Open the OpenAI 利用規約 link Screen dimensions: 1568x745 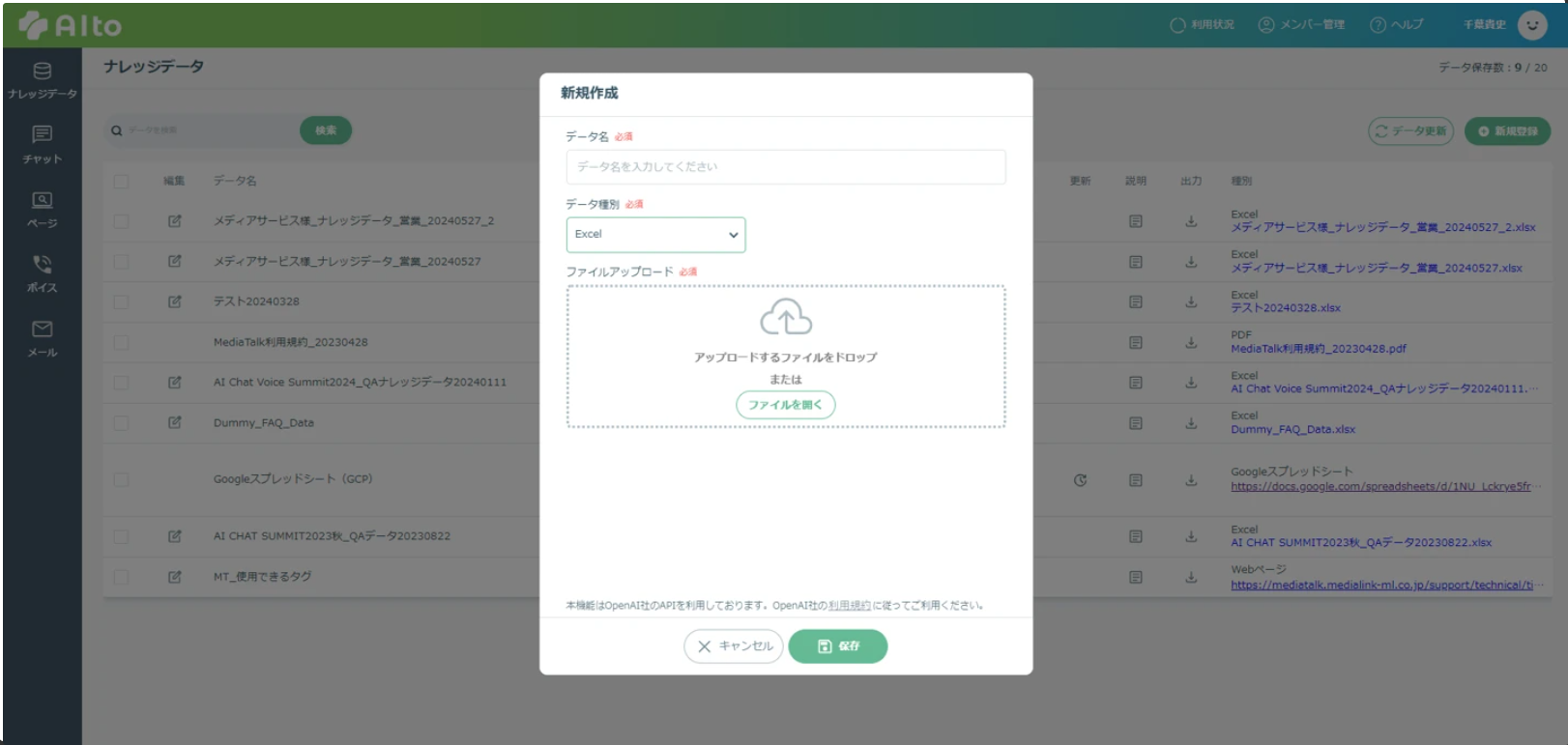(849, 606)
